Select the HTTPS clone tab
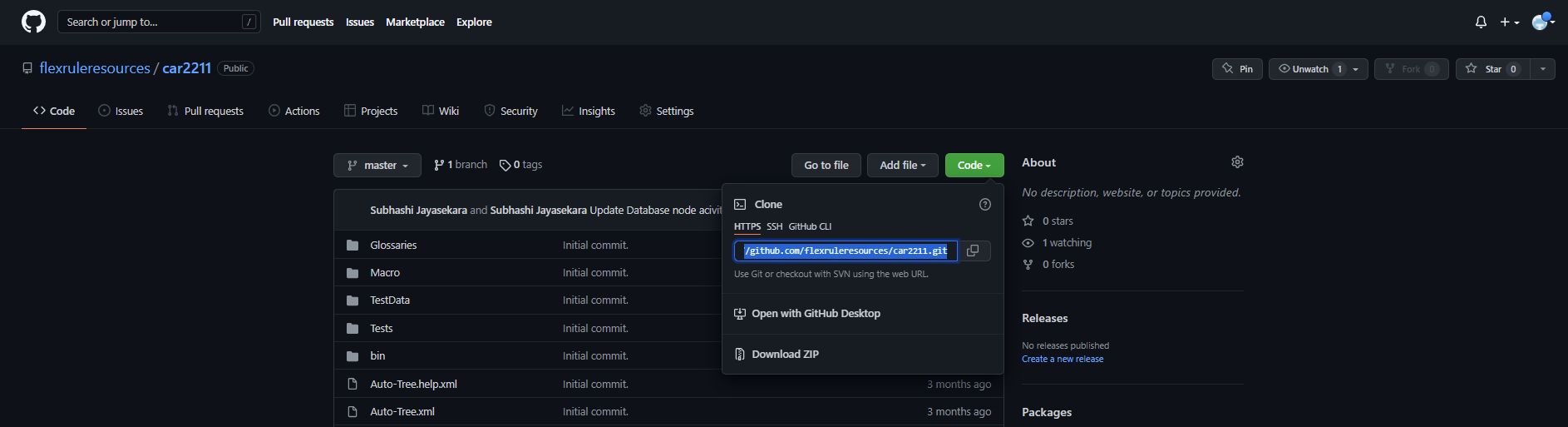The image size is (1568, 427). tap(747, 226)
